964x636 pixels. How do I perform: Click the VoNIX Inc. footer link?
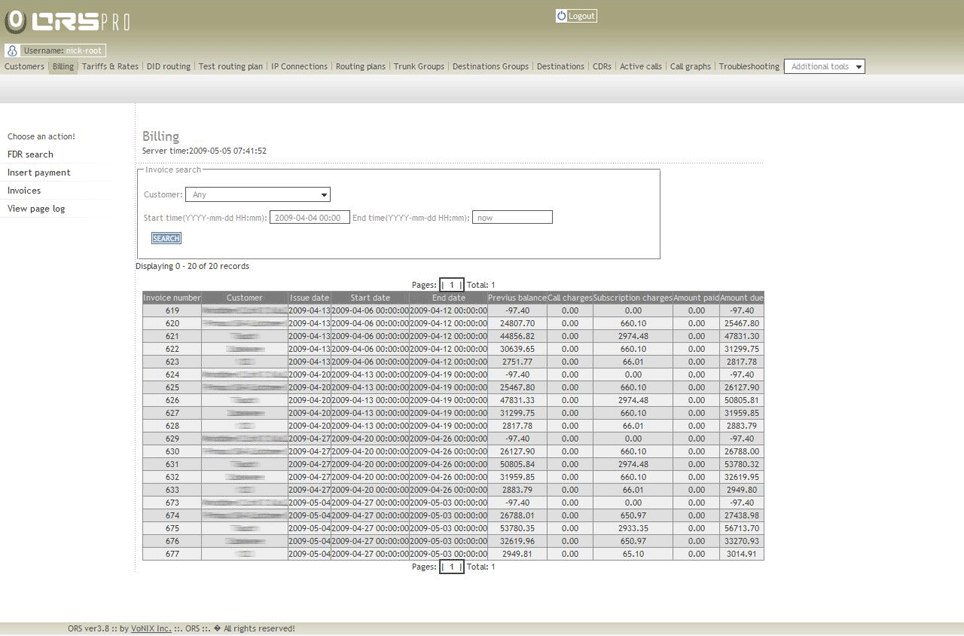(x=151, y=629)
